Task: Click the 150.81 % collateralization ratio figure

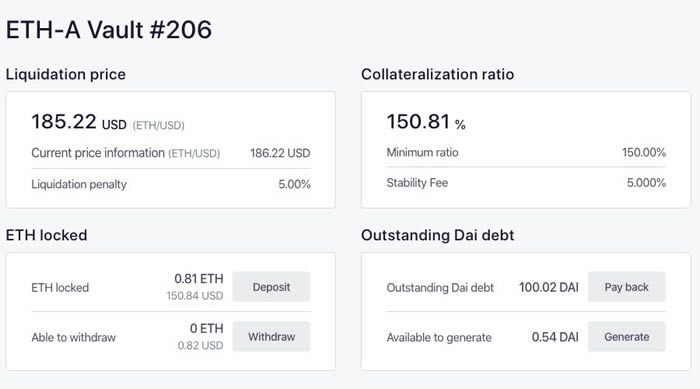Action: click(426, 122)
